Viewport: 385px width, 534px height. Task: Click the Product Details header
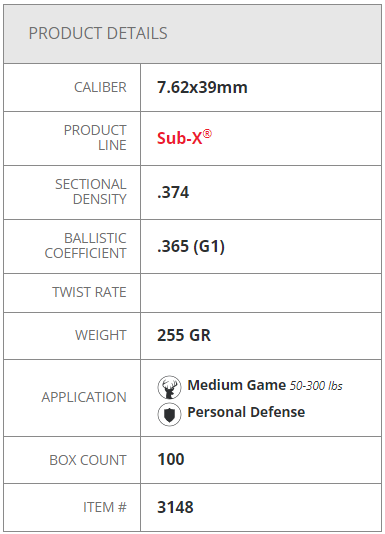pos(98,33)
